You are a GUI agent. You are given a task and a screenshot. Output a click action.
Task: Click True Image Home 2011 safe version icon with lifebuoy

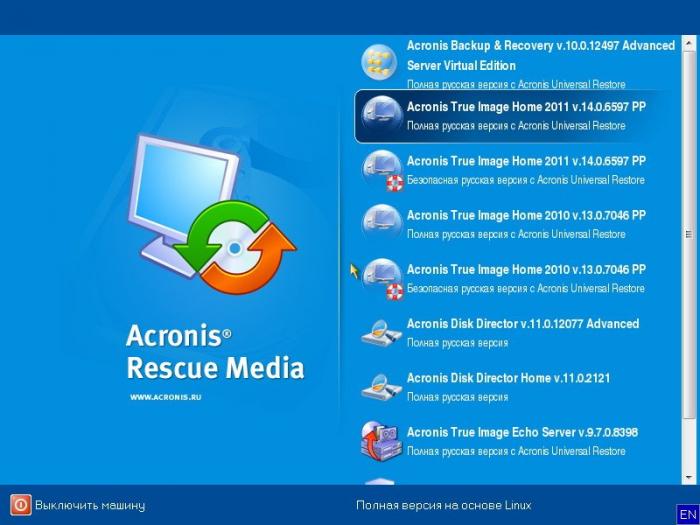382,171
